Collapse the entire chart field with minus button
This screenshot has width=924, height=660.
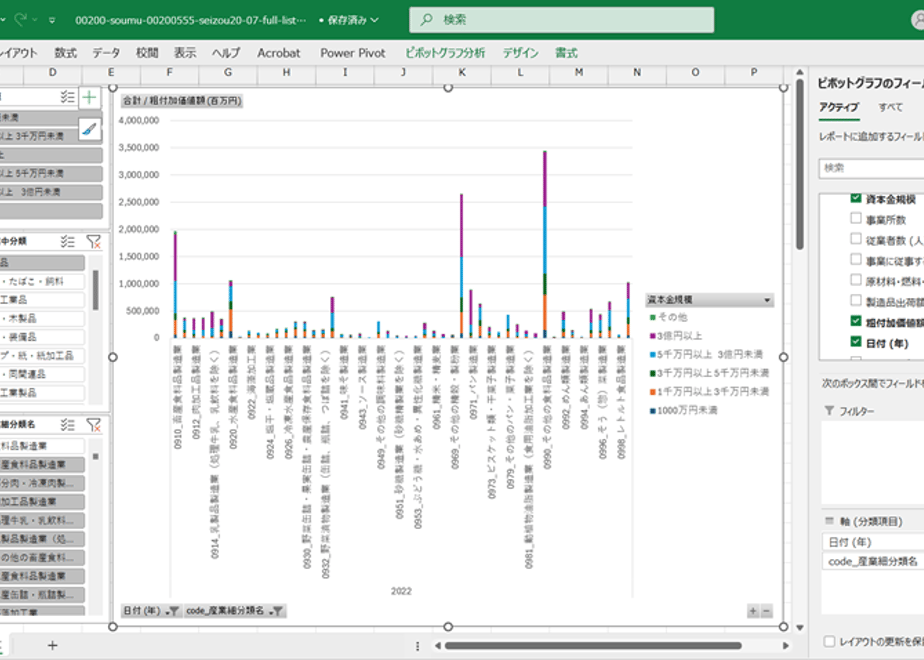coord(766,611)
